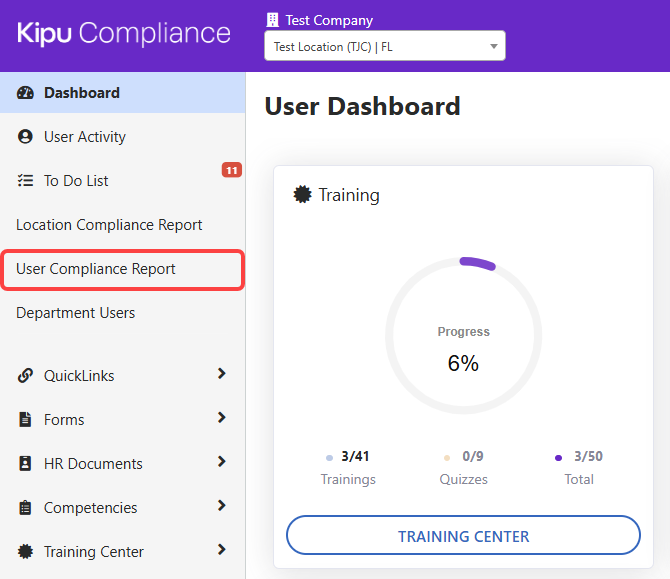The width and height of the screenshot is (670, 579).
Task: Click the Forms document icon
Action: [x=26, y=420]
